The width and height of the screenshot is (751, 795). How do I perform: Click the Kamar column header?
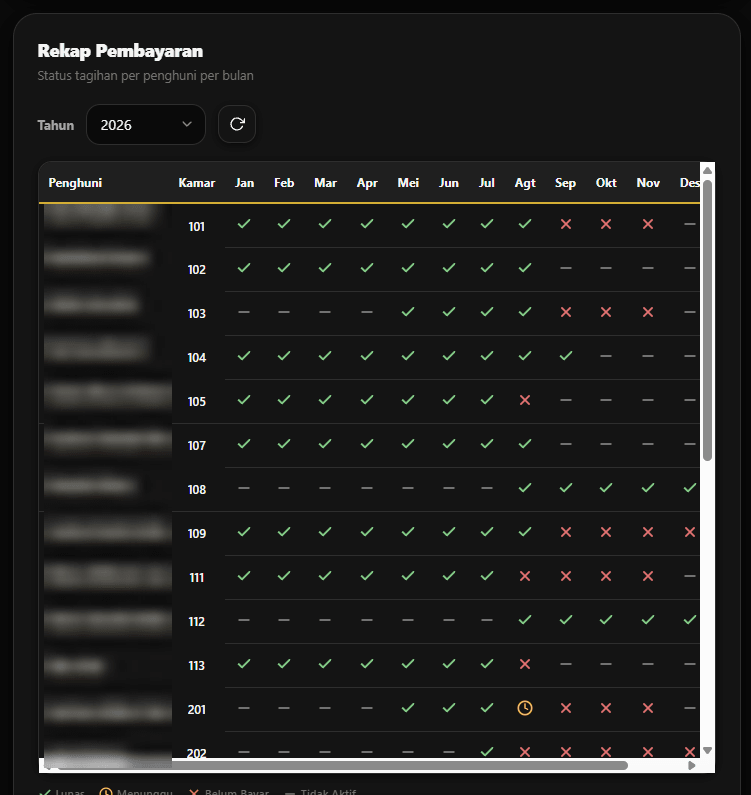click(x=197, y=183)
